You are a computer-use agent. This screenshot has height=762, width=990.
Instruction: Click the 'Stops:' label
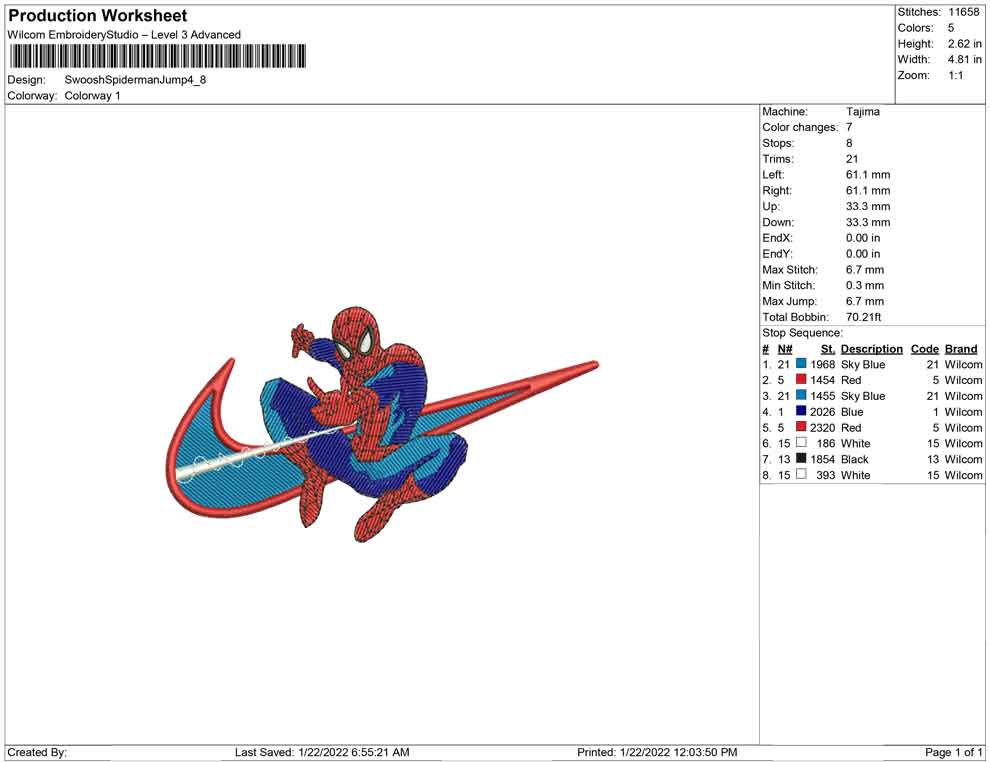[x=778, y=143]
